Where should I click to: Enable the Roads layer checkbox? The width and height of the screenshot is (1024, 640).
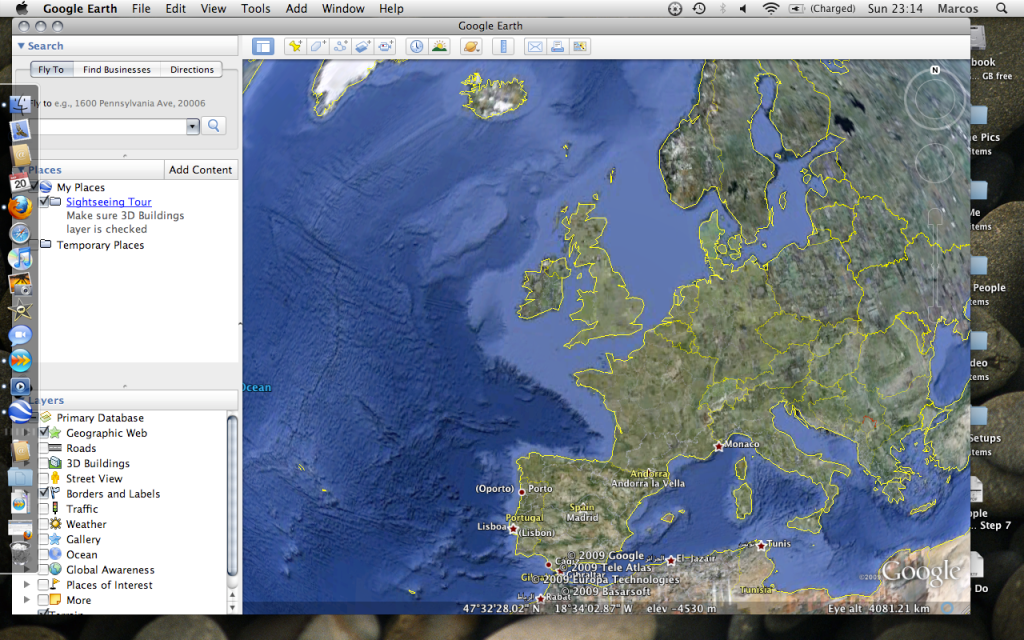click(x=43, y=449)
